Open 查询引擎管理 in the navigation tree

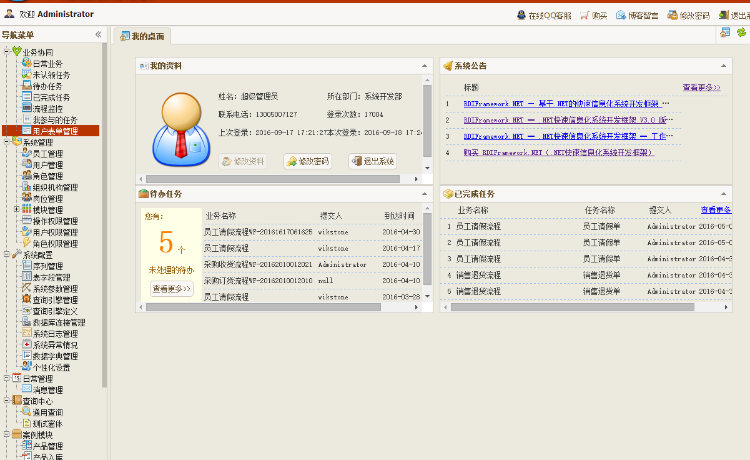coord(55,300)
